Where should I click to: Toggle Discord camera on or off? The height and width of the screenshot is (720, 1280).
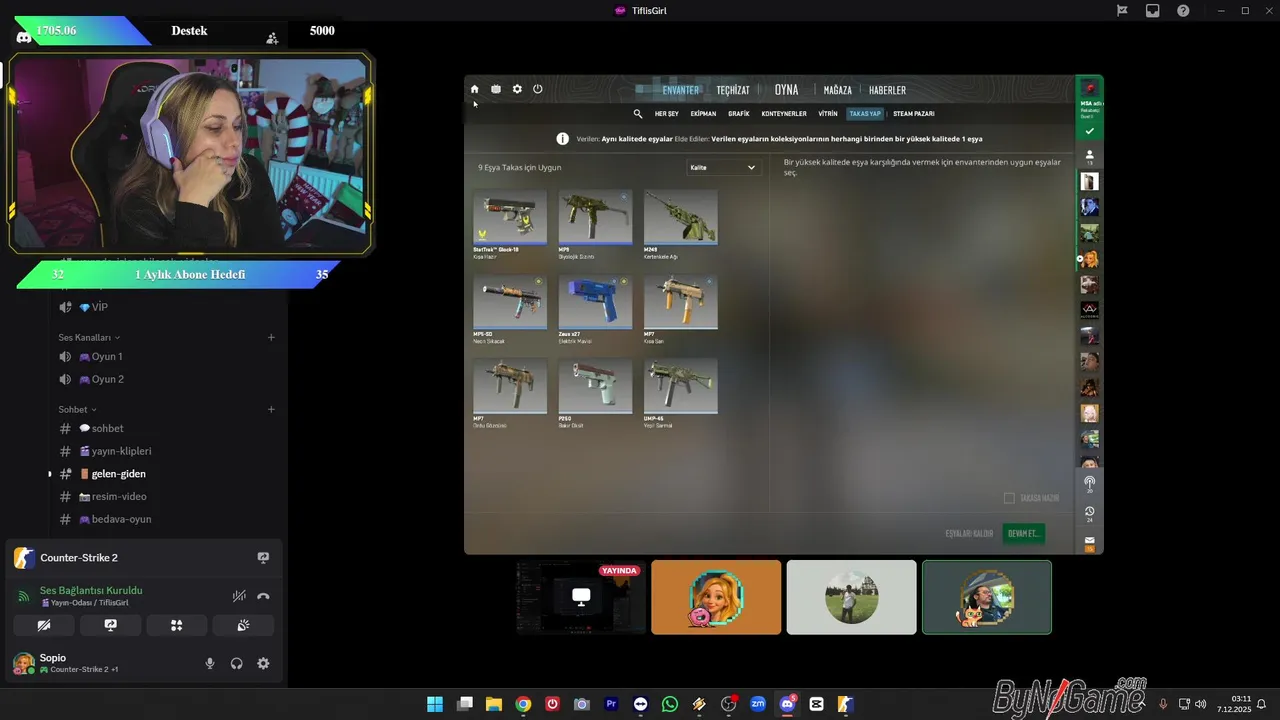pyautogui.click(x=44, y=625)
